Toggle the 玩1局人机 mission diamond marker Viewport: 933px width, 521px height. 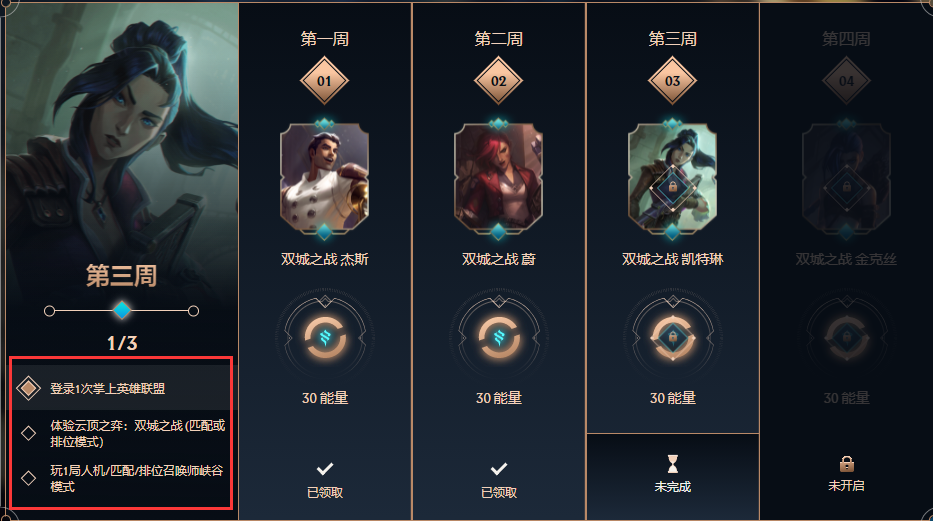pos(28,478)
